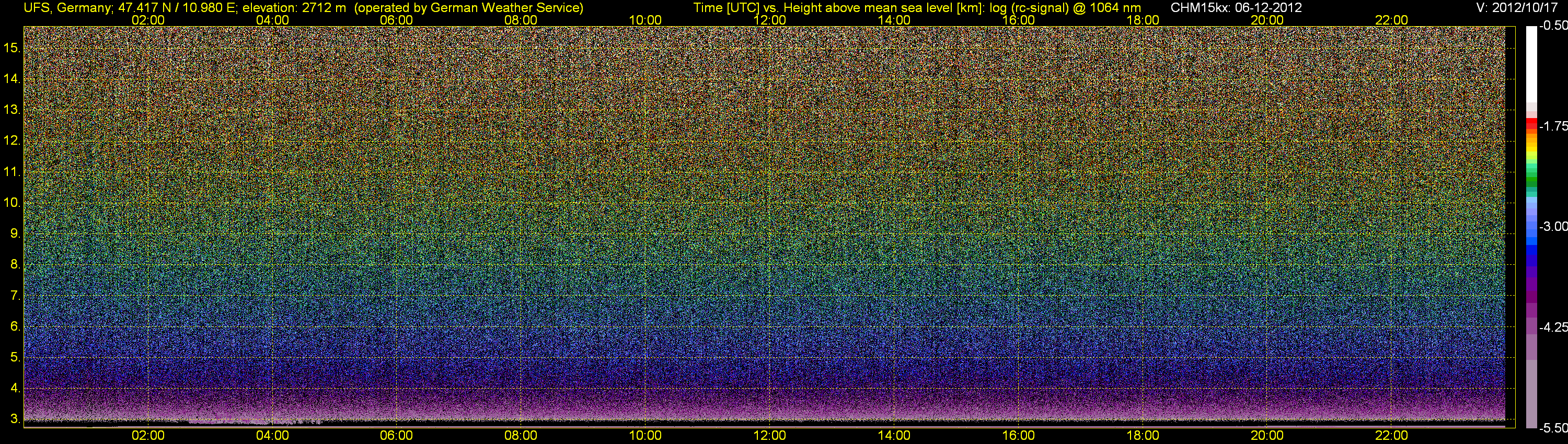Click the 15 km height axis label

click(x=12, y=48)
